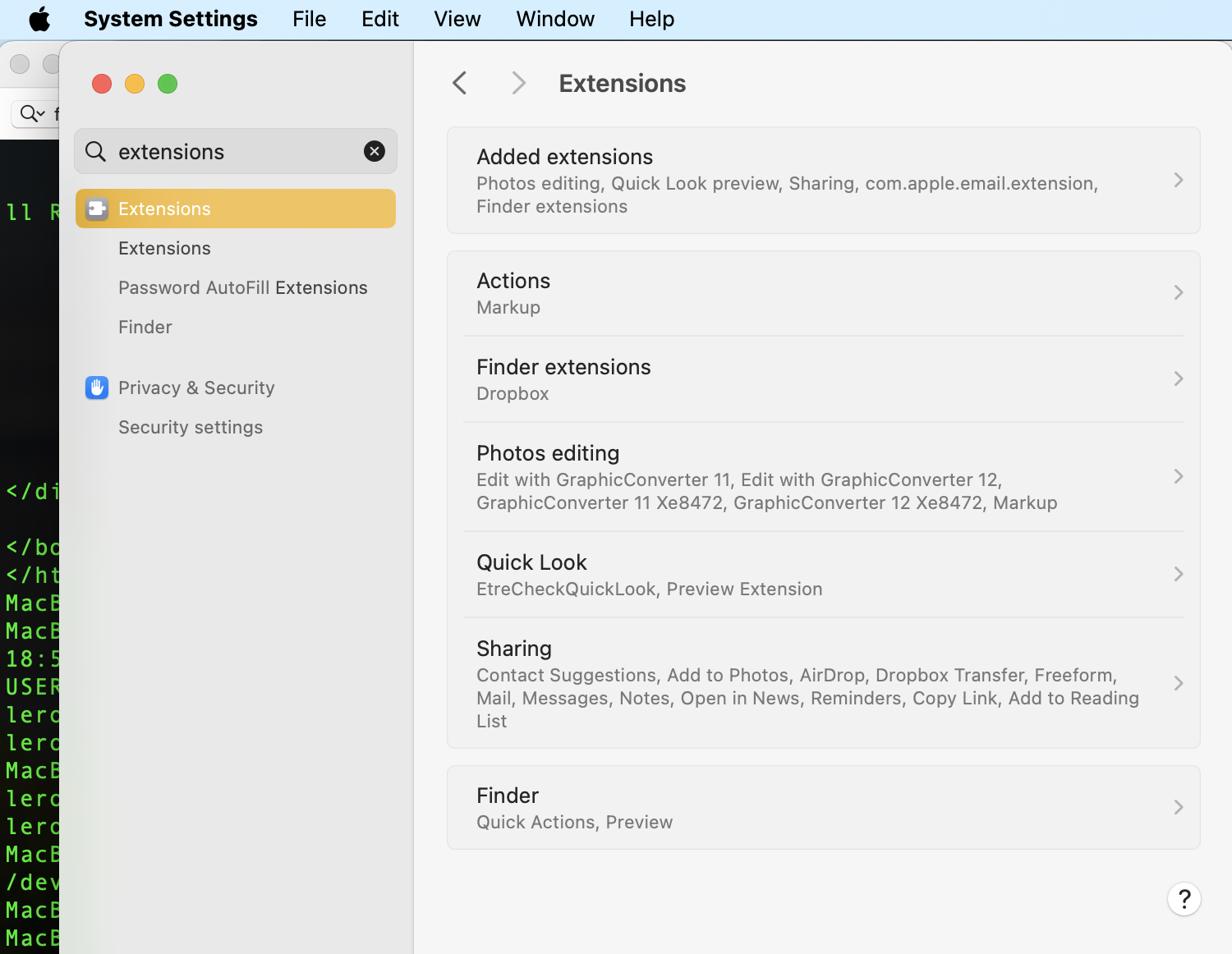Image resolution: width=1232 pixels, height=954 pixels.
Task: Open Security settings search result
Action: (191, 427)
